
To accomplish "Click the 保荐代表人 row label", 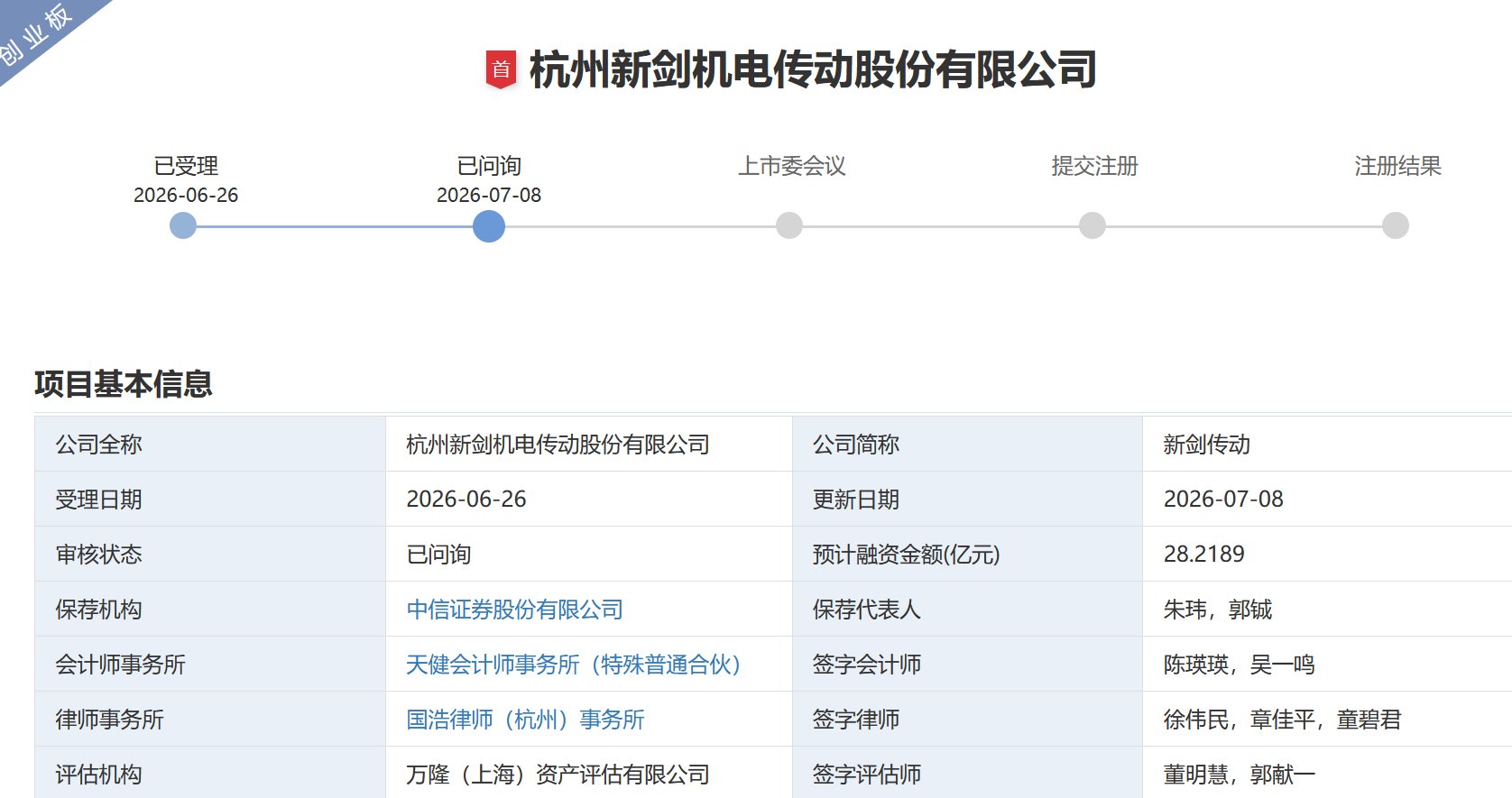I will (x=867, y=610).
